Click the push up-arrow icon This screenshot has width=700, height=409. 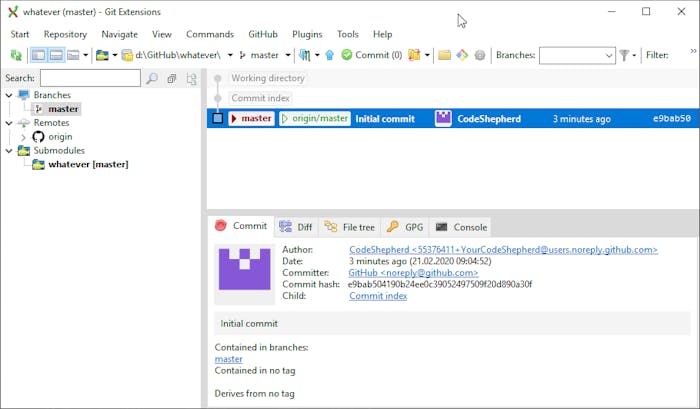(329, 55)
